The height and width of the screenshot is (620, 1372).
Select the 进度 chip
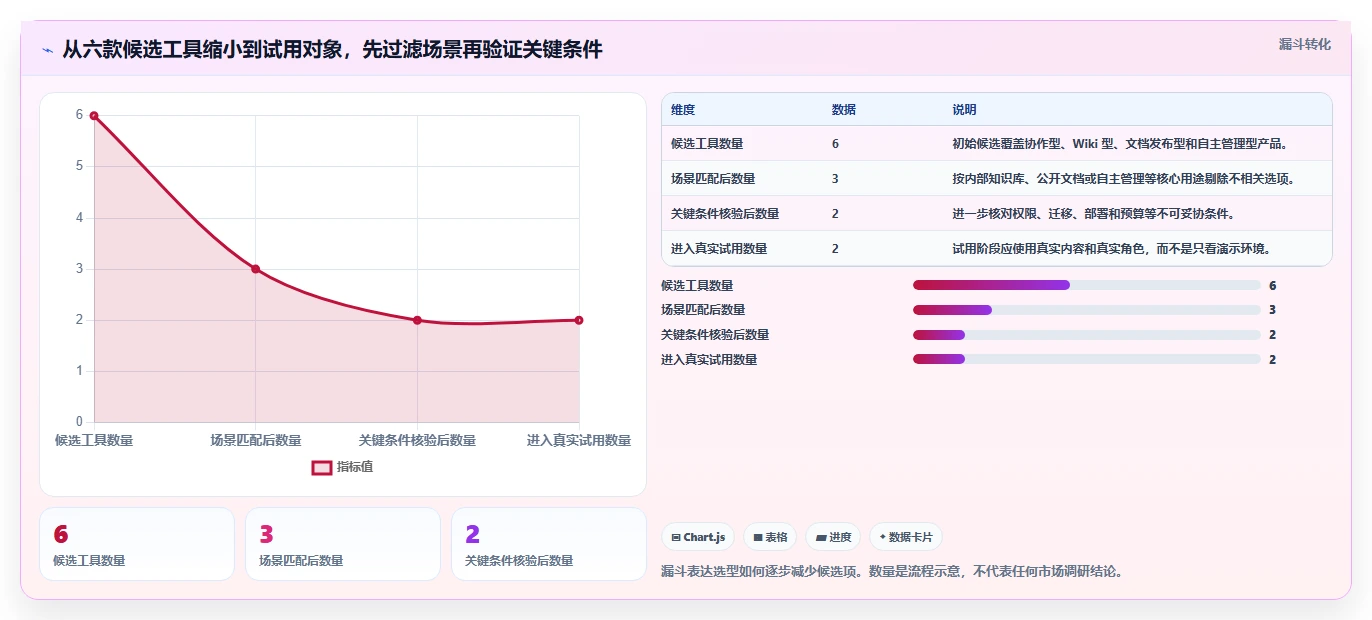coord(833,537)
